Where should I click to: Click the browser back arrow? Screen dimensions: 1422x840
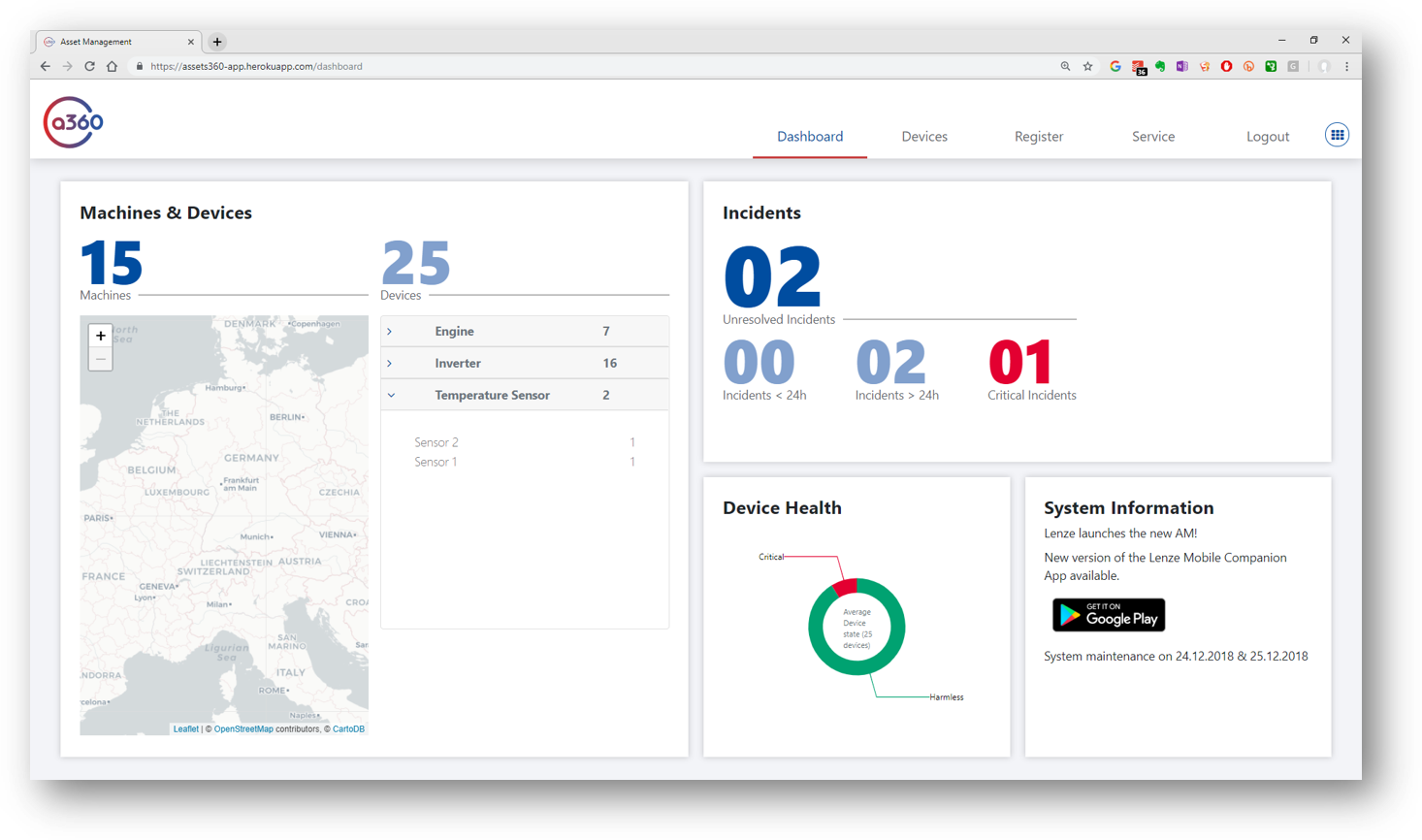click(45, 67)
